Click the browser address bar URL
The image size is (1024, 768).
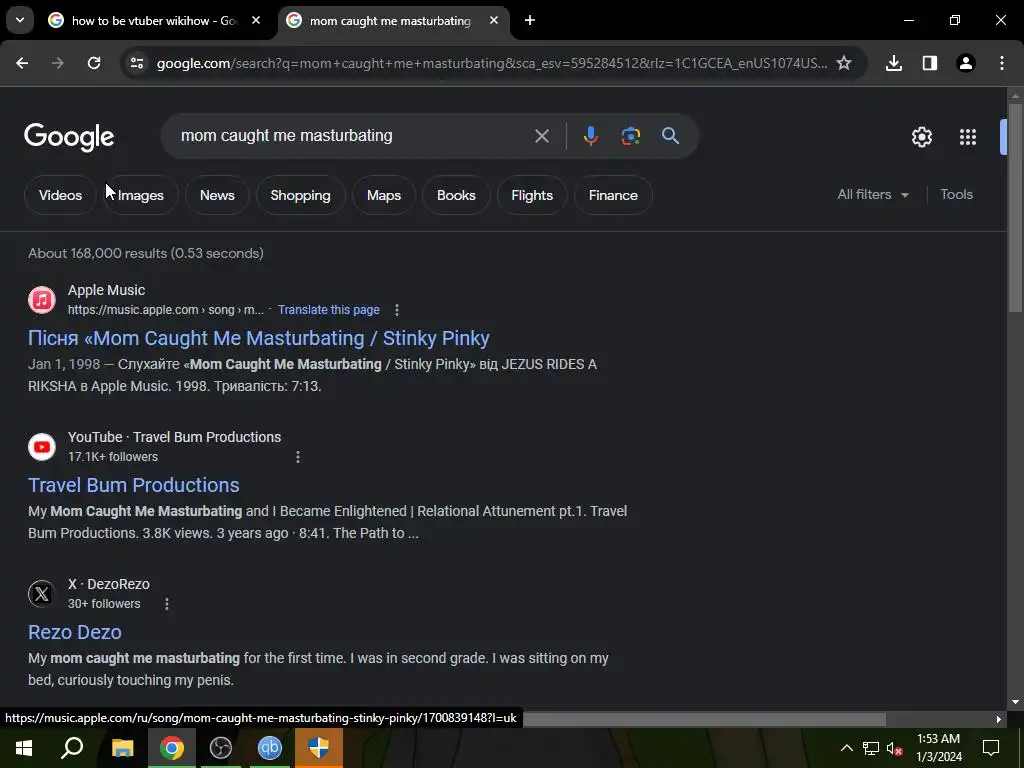492,63
